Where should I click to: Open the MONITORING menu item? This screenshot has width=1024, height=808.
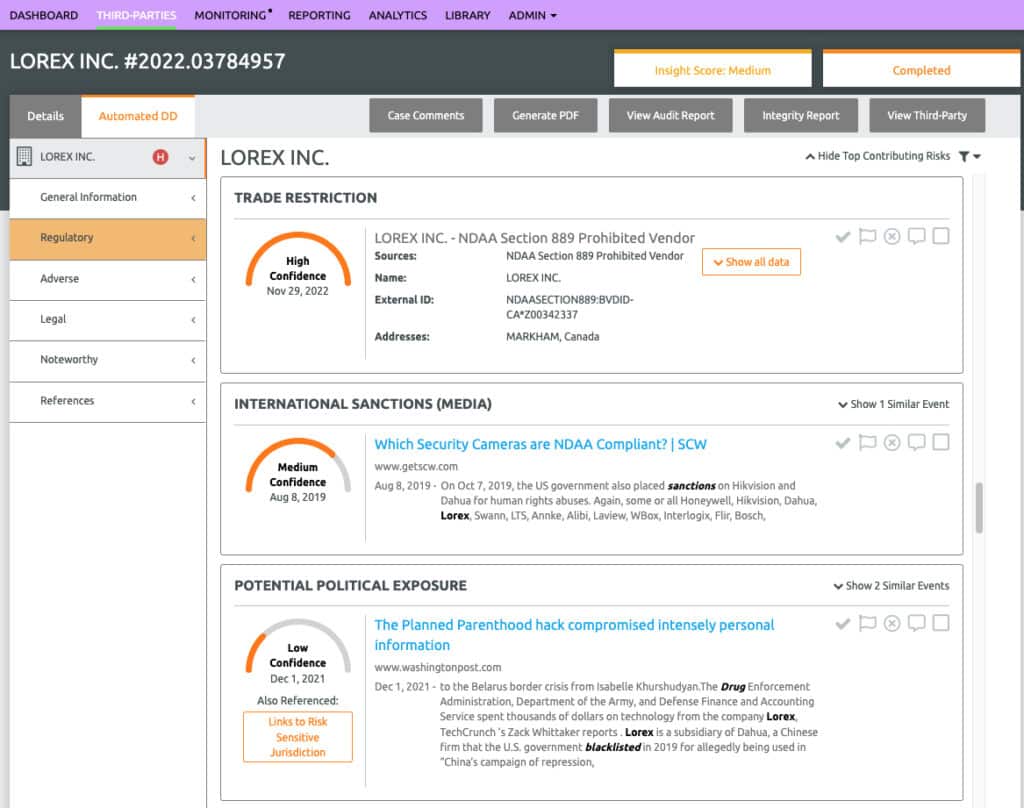point(231,15)
